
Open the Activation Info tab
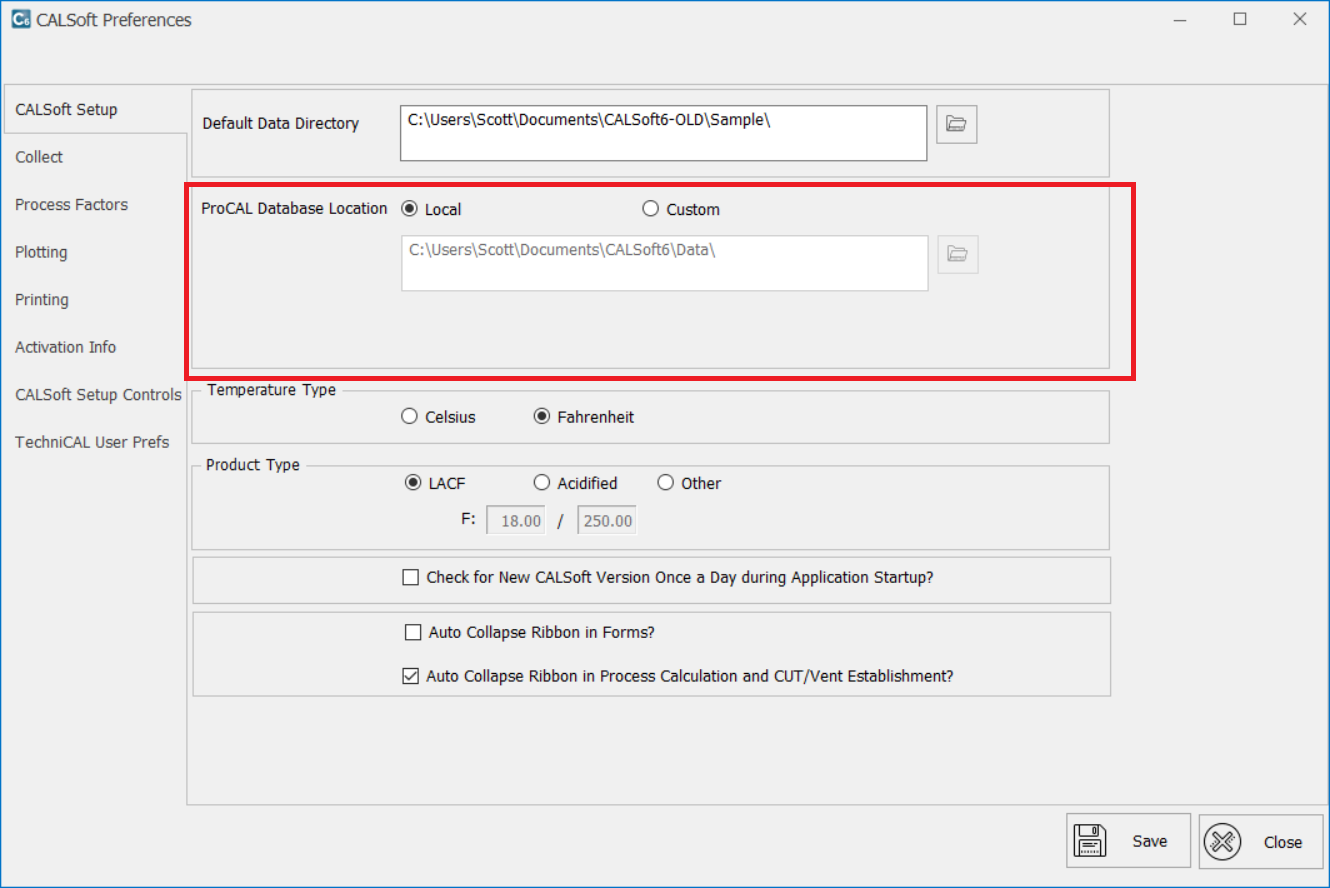coord(65,347)
